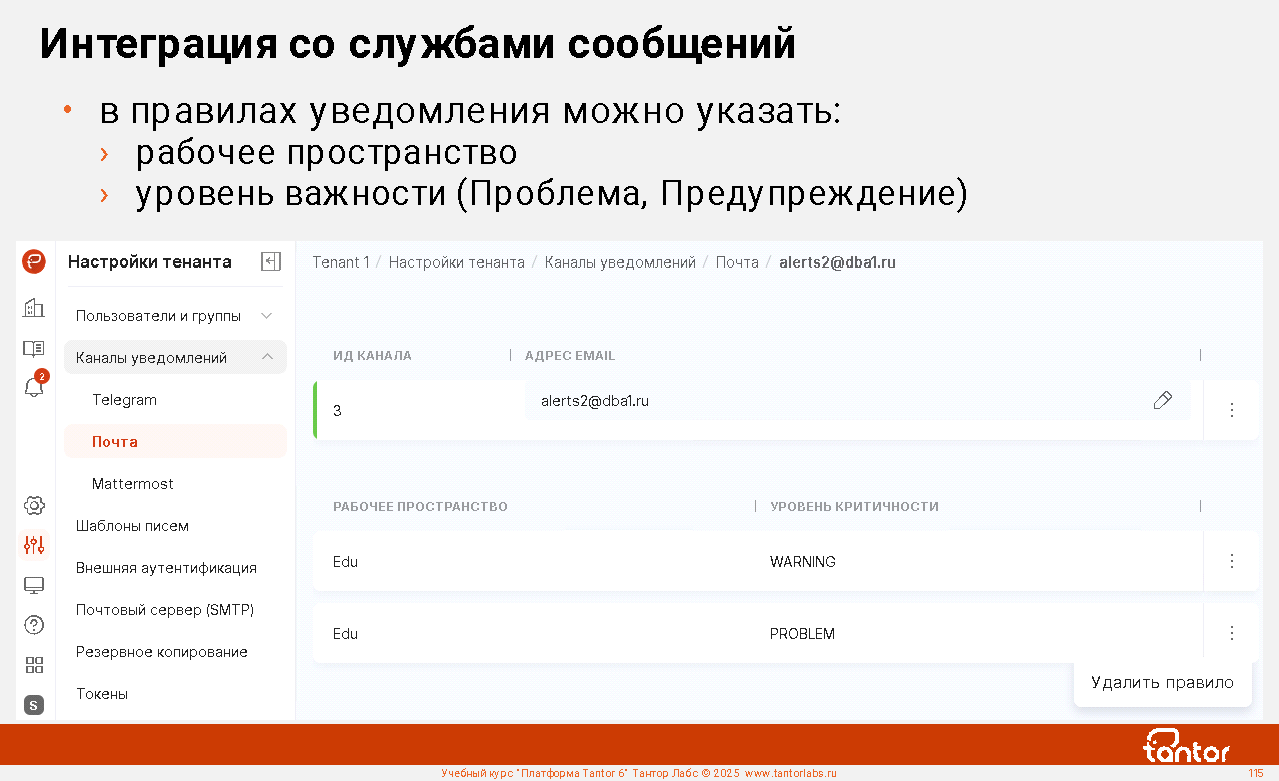Image resolution: width=1279 pixels, height=781 pixels.
Task: Open notifications bell with badge
Action: point(34,387)
